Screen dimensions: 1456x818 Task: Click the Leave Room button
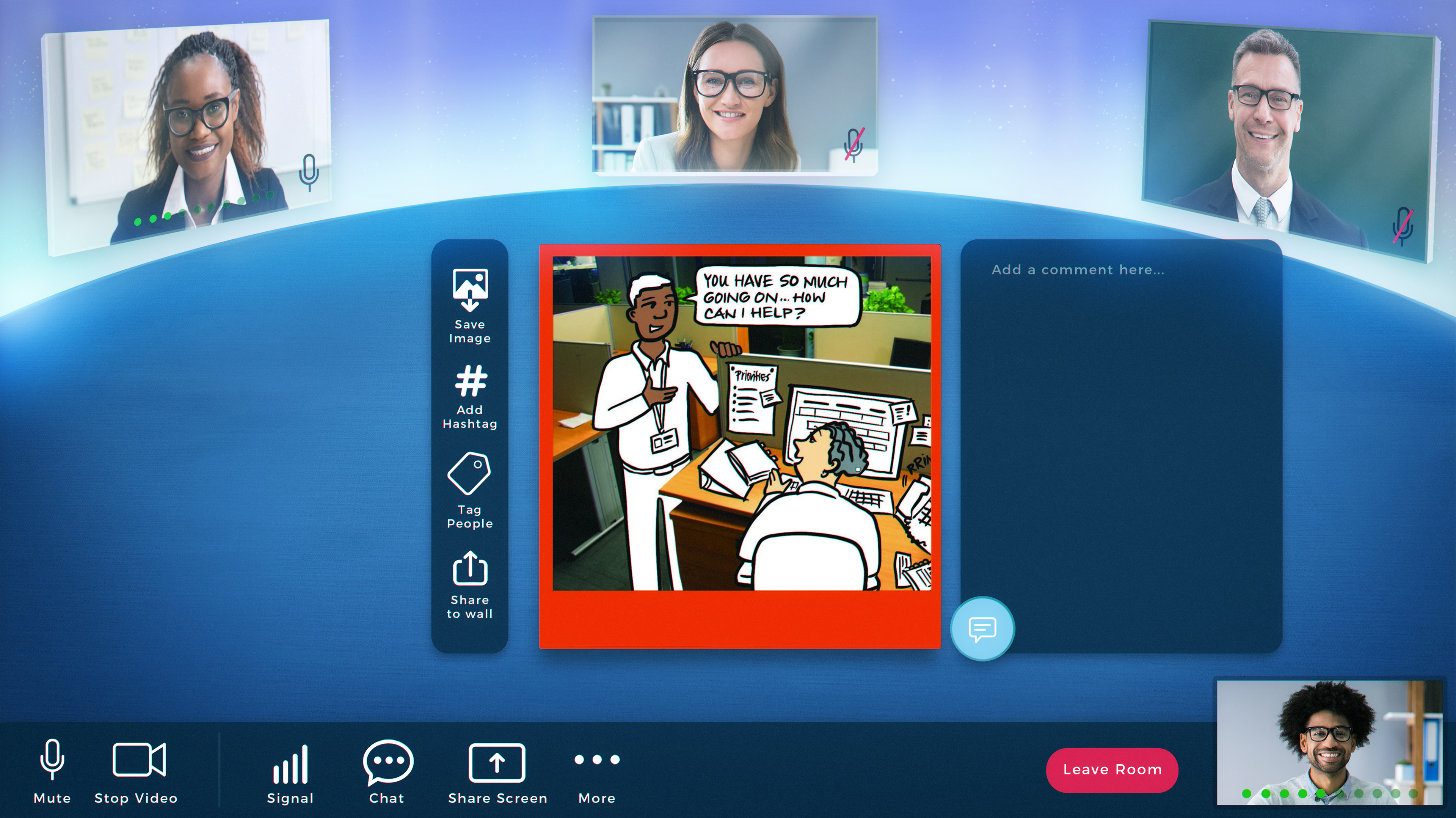(x=1112, y=769)
